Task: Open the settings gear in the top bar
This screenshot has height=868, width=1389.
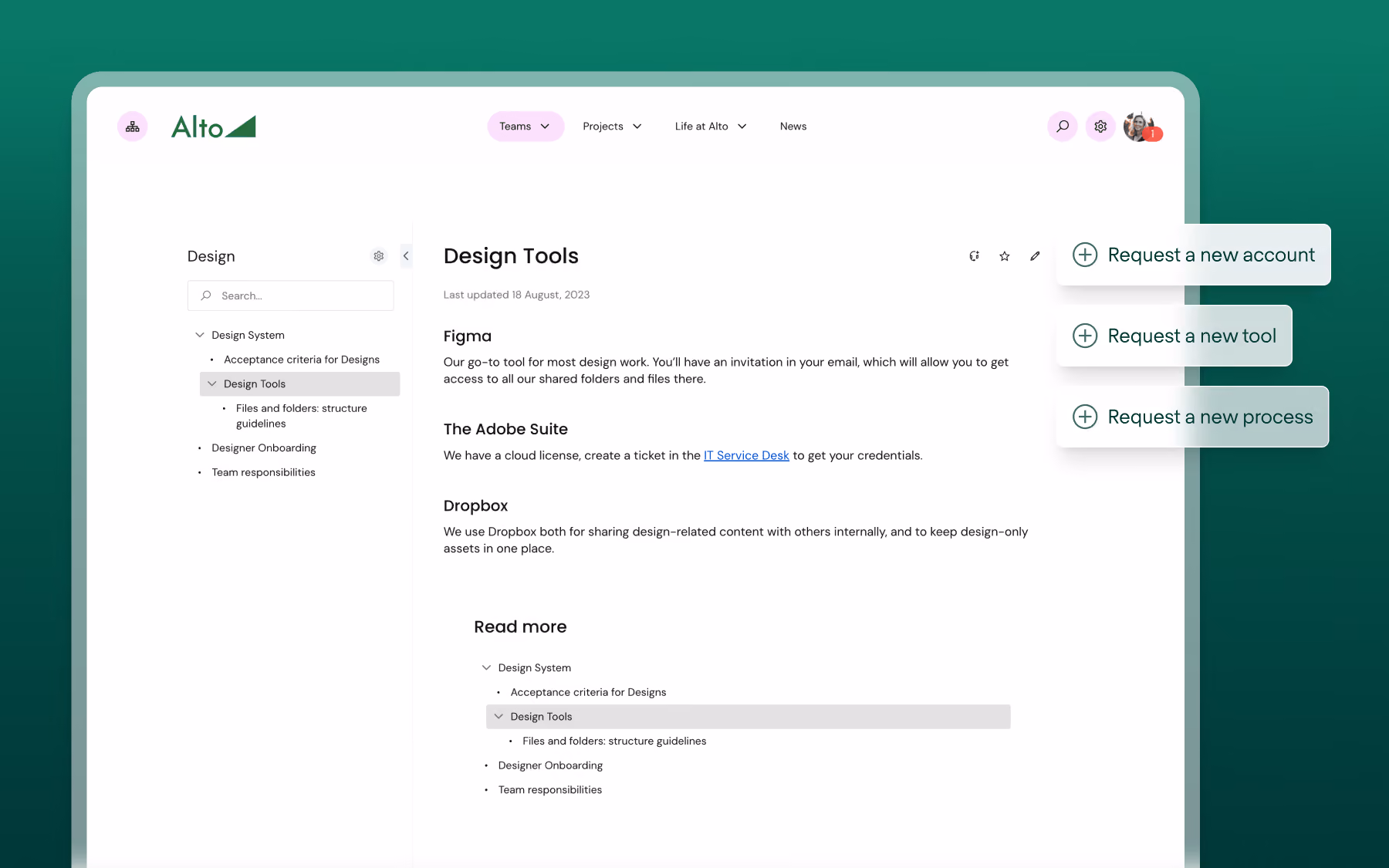Action: pos(1100,127)
